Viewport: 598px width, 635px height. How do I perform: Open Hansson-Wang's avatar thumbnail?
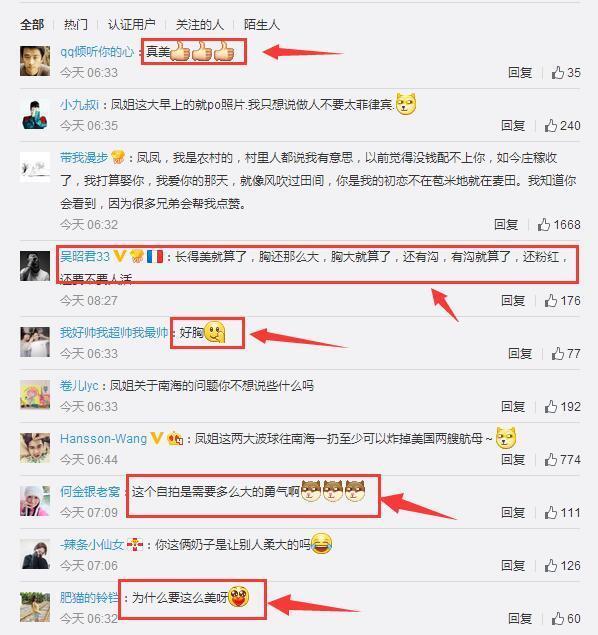pyautogui.click(x=35, y=448)
